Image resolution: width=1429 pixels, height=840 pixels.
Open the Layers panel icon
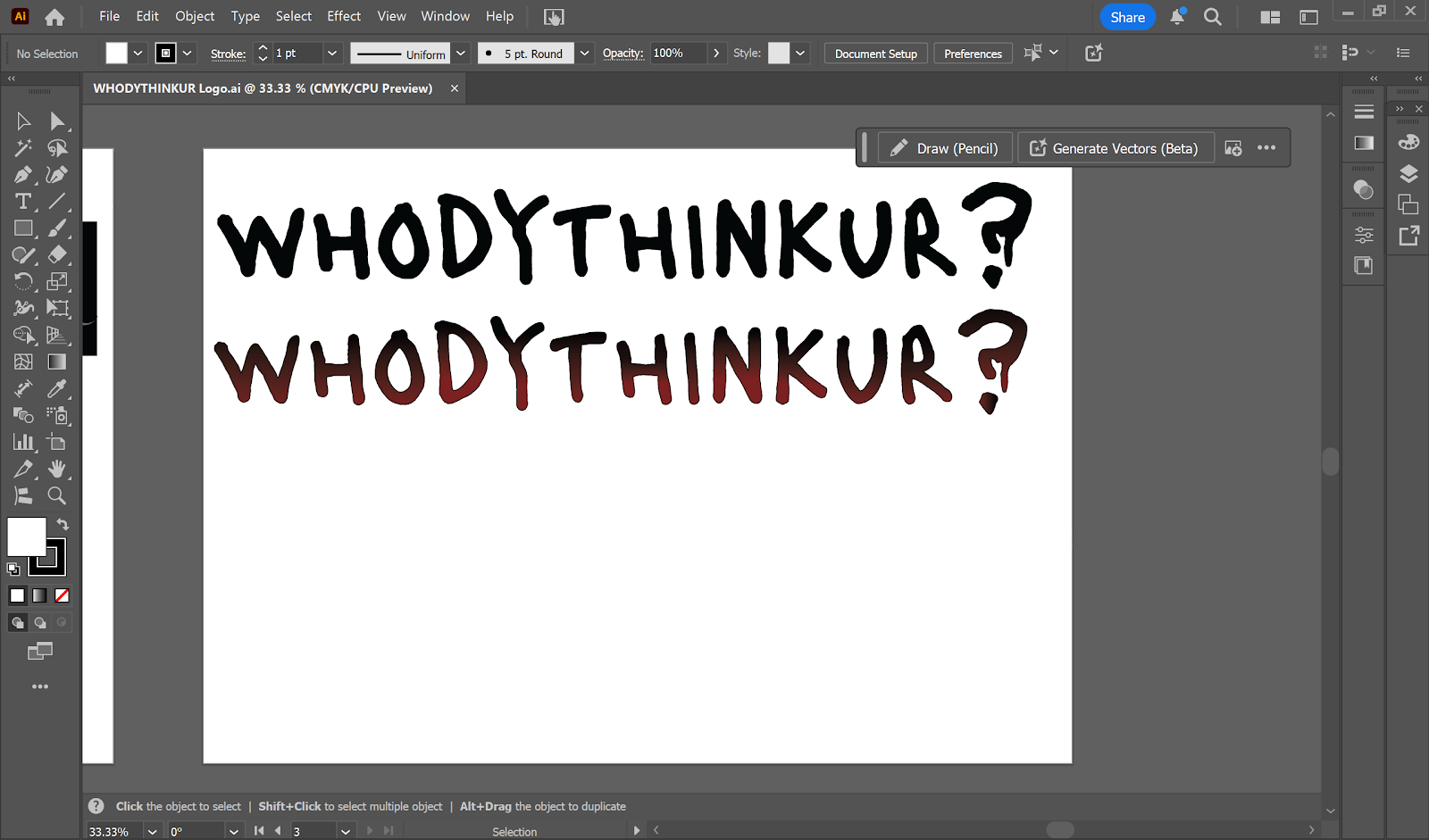tap(1408, 174)
